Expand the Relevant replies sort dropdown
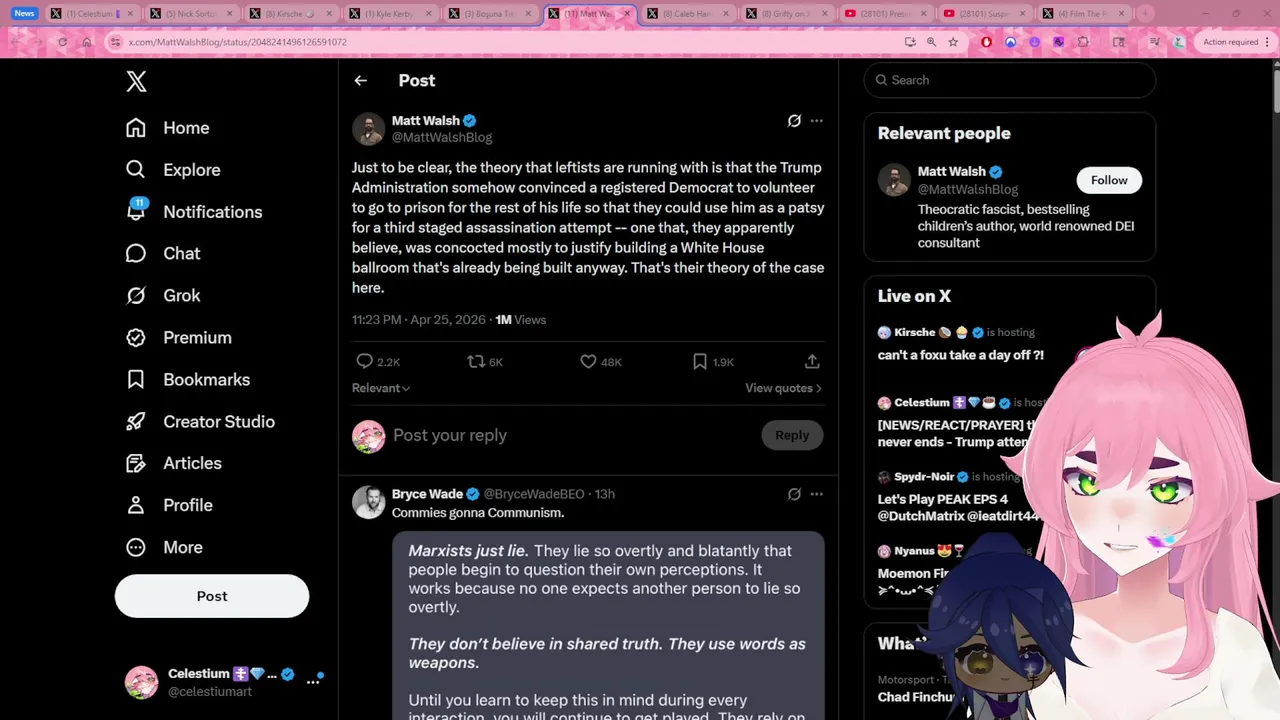Image resolution: width=1280 pixels, height=720 pixels. 381,388
